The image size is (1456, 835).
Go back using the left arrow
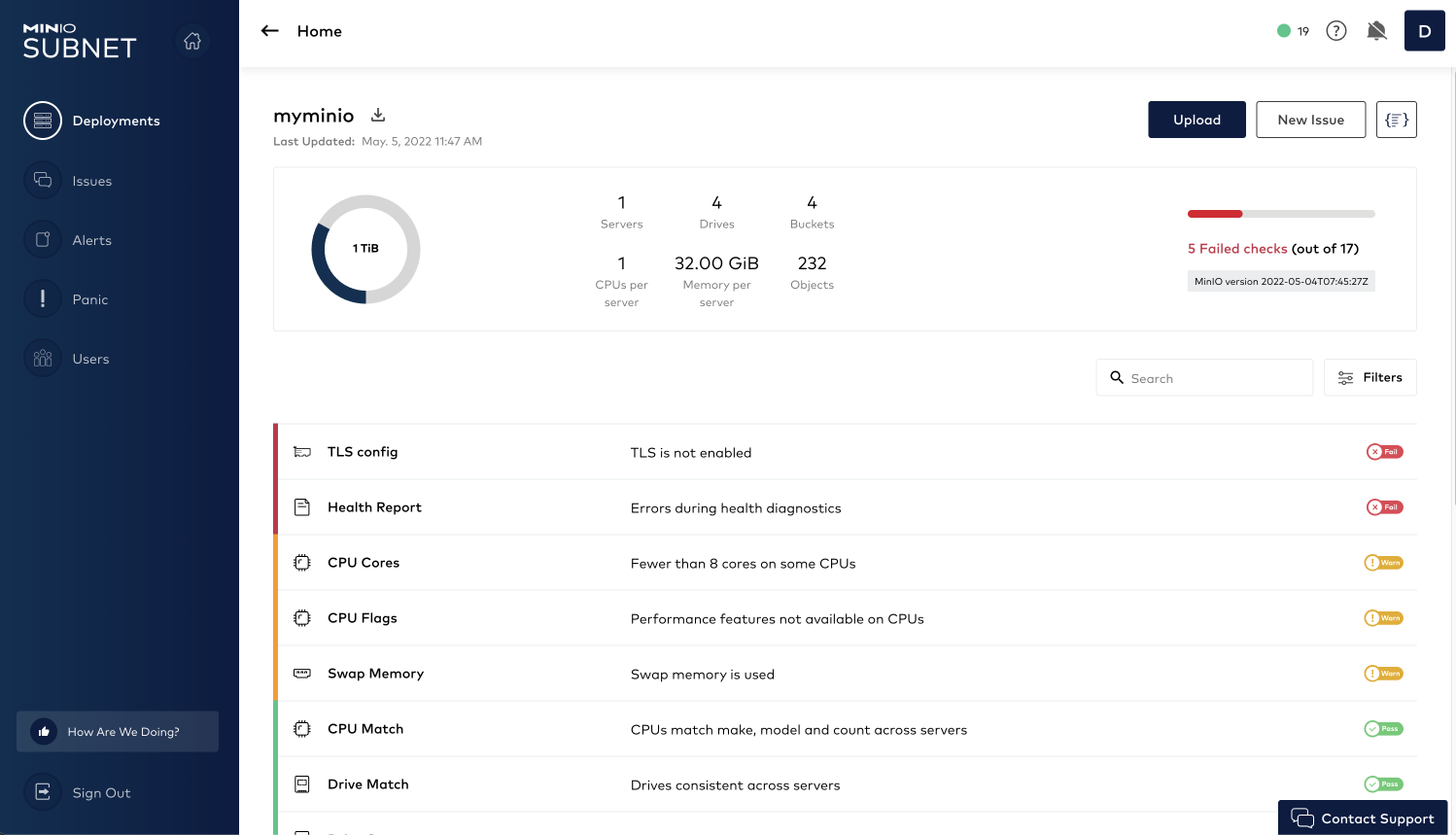click(270, 31)
